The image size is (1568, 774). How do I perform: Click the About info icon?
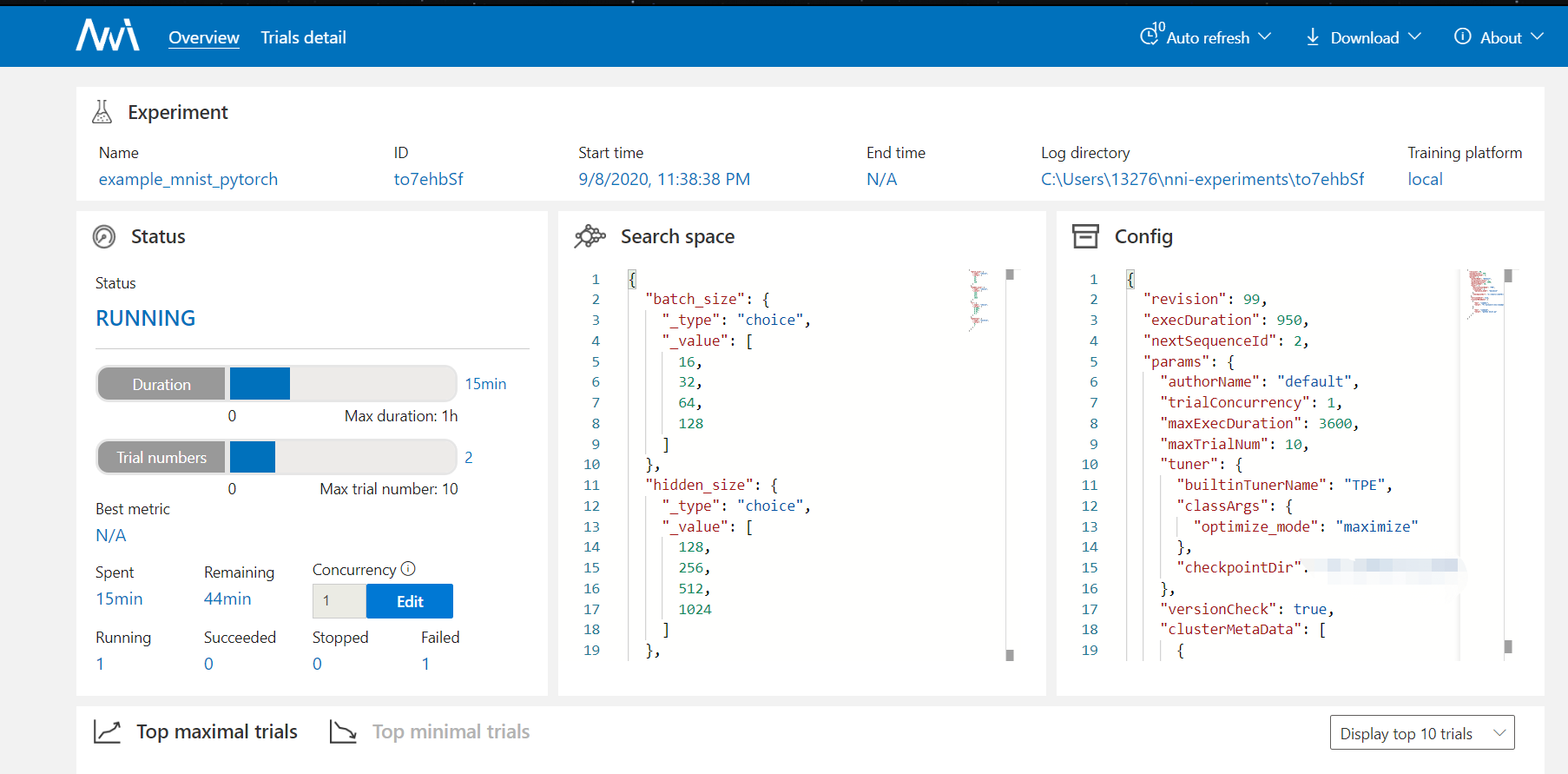point(1463,36)
